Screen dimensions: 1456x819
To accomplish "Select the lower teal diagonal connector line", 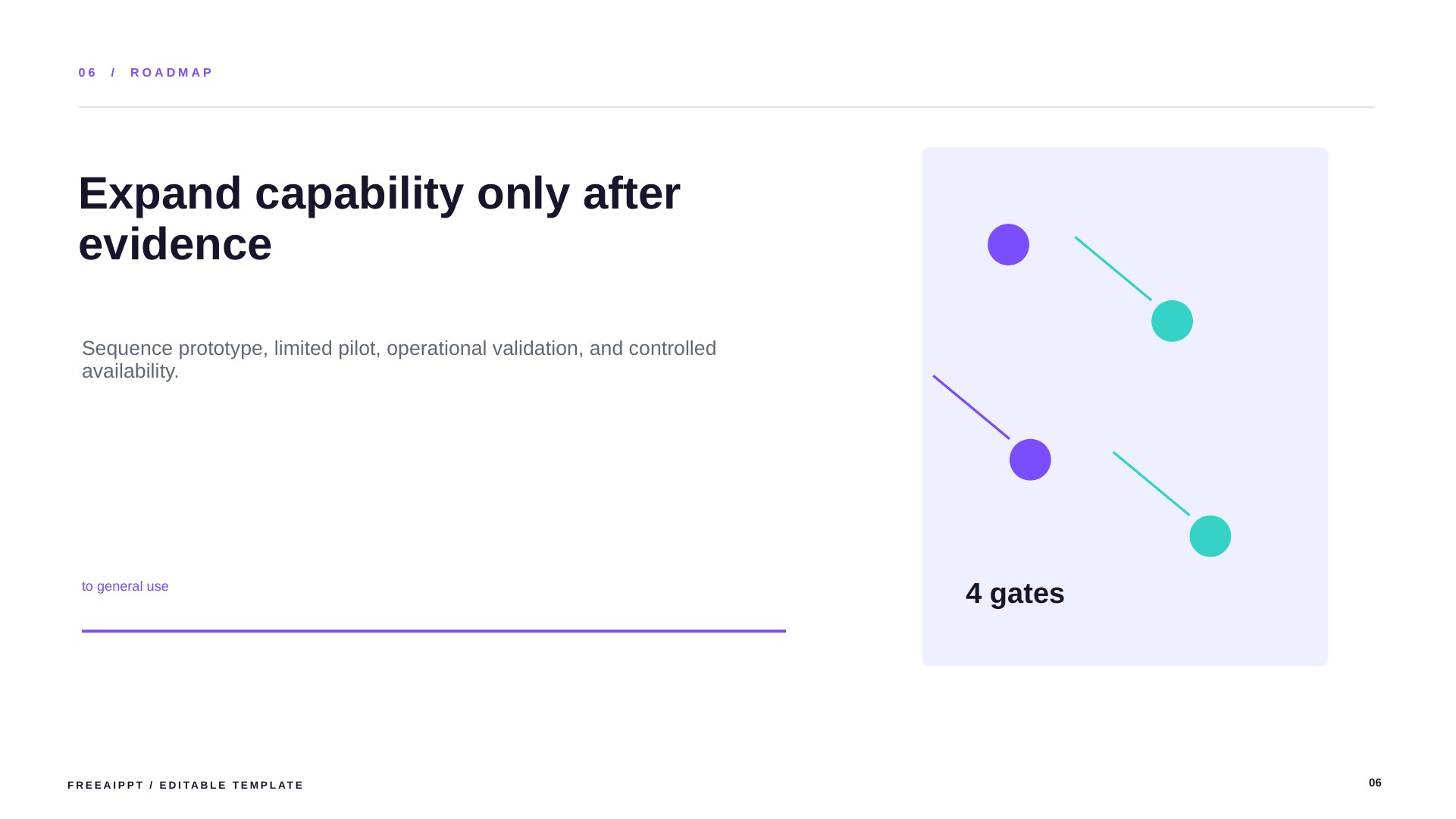I will (1151, 484).
